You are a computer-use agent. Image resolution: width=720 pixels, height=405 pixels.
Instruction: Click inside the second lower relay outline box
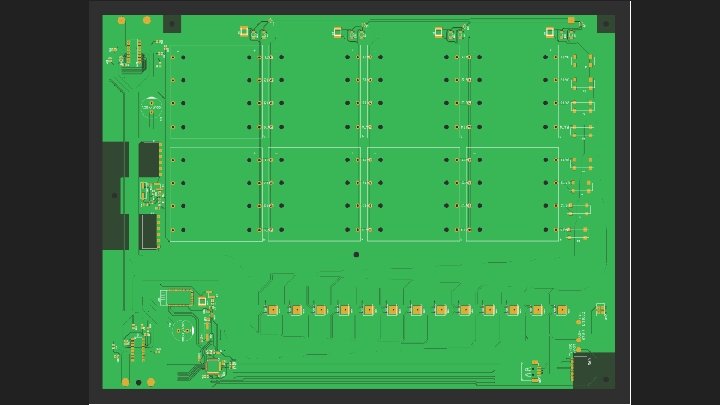pyautogui.click(x=315, y=194)
